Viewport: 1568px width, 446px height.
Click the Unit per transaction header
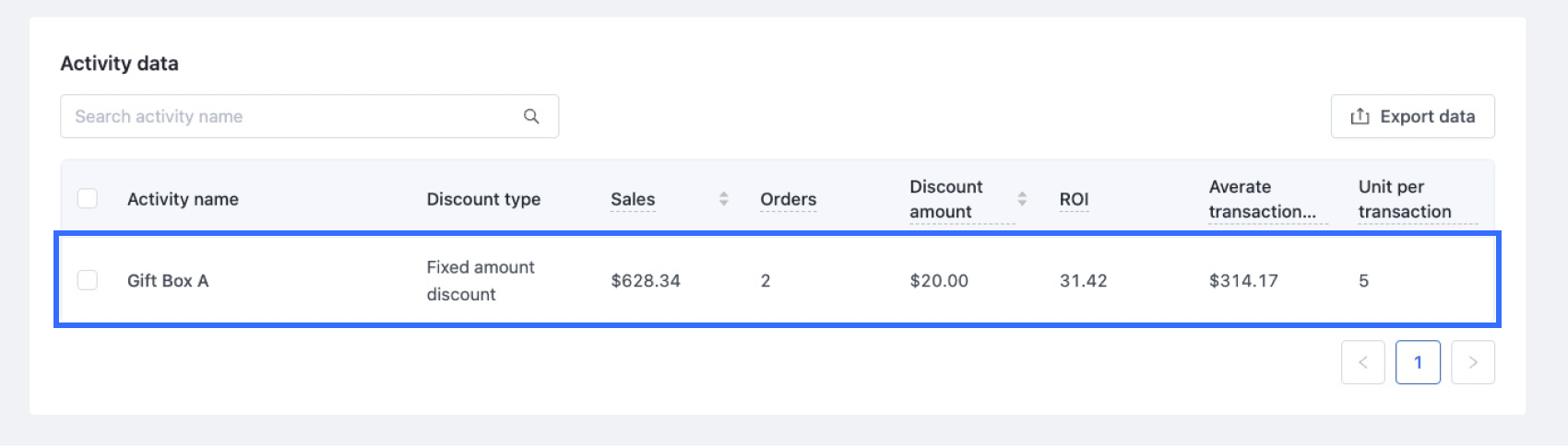tap(1405, 199)
